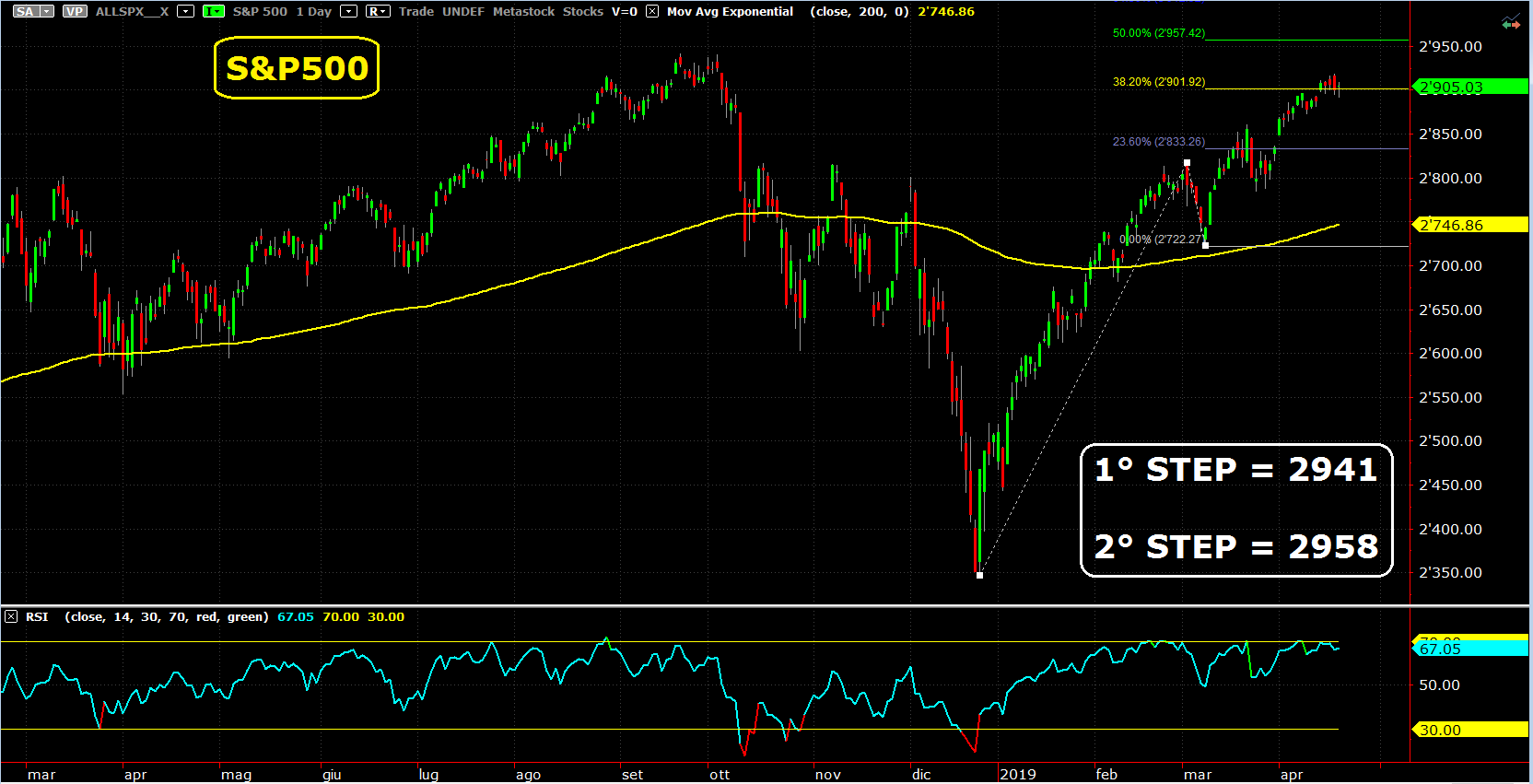Click the Mov Avg Exponential indicator name

pyautogui.click(x=730, y=12)
